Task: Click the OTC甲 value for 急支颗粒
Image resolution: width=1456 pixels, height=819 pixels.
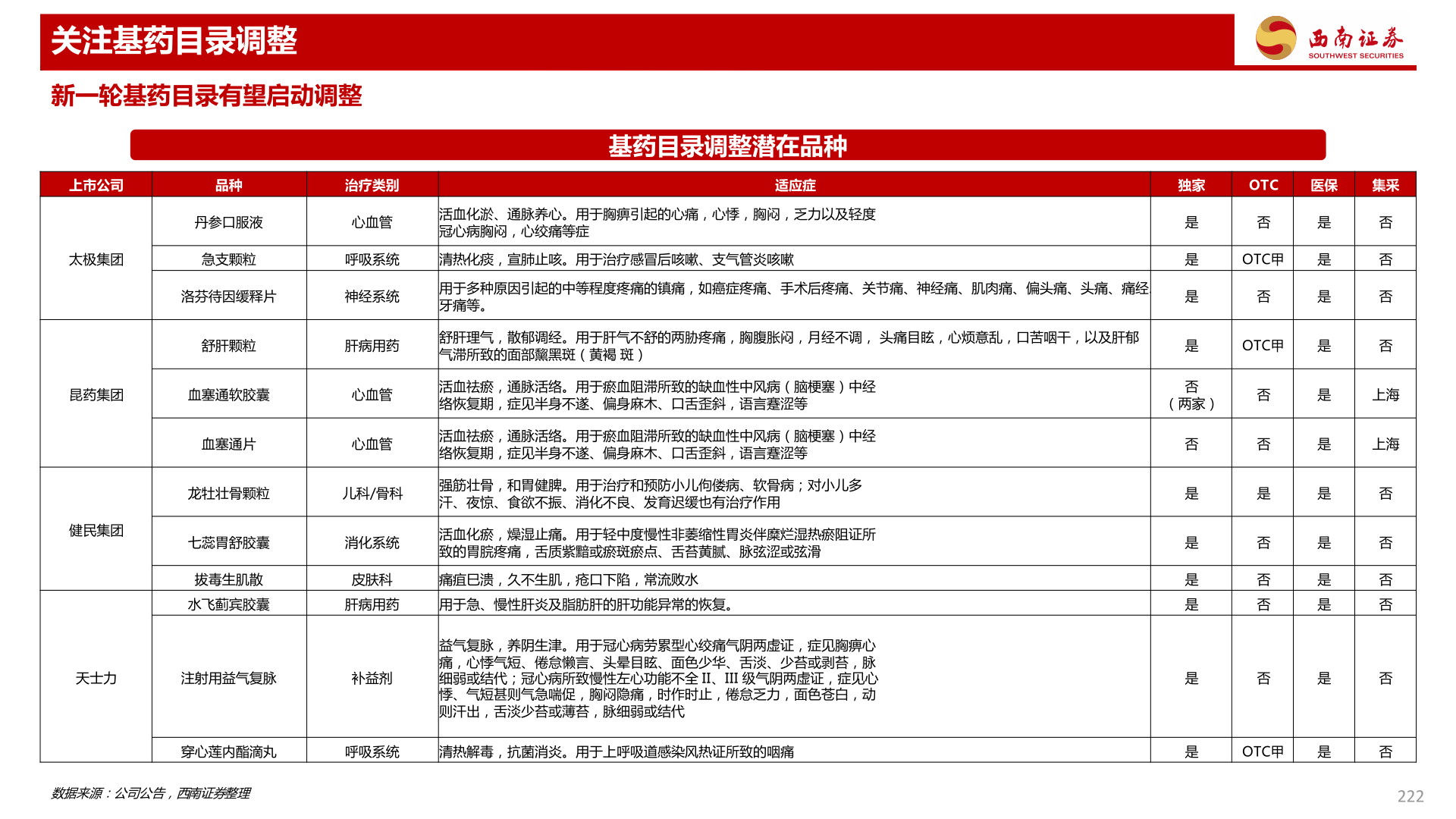Action: point(1263,258)
